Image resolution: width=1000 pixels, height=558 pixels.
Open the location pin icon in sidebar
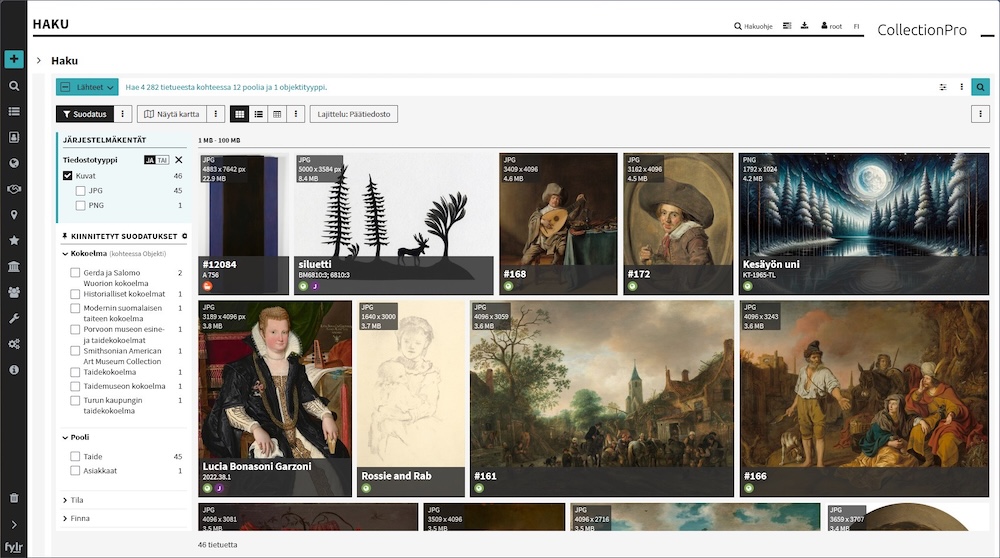click(x=13, y=215)
